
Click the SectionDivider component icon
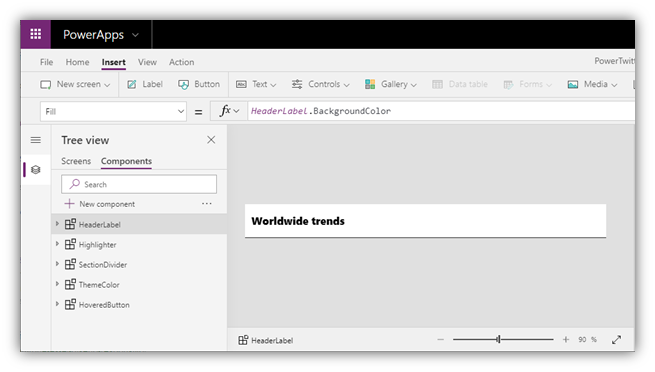pos(70,264)
